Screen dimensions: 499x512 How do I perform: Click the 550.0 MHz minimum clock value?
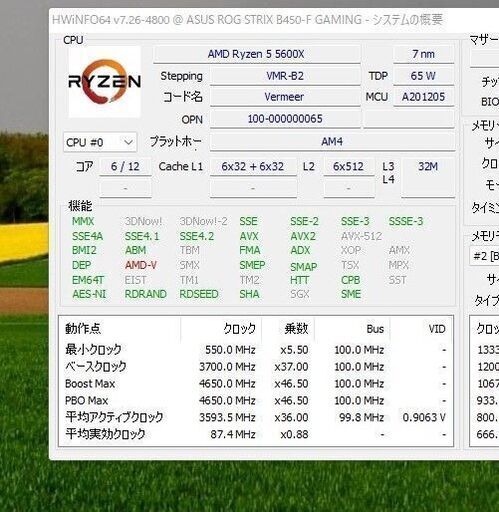[230, 350]
